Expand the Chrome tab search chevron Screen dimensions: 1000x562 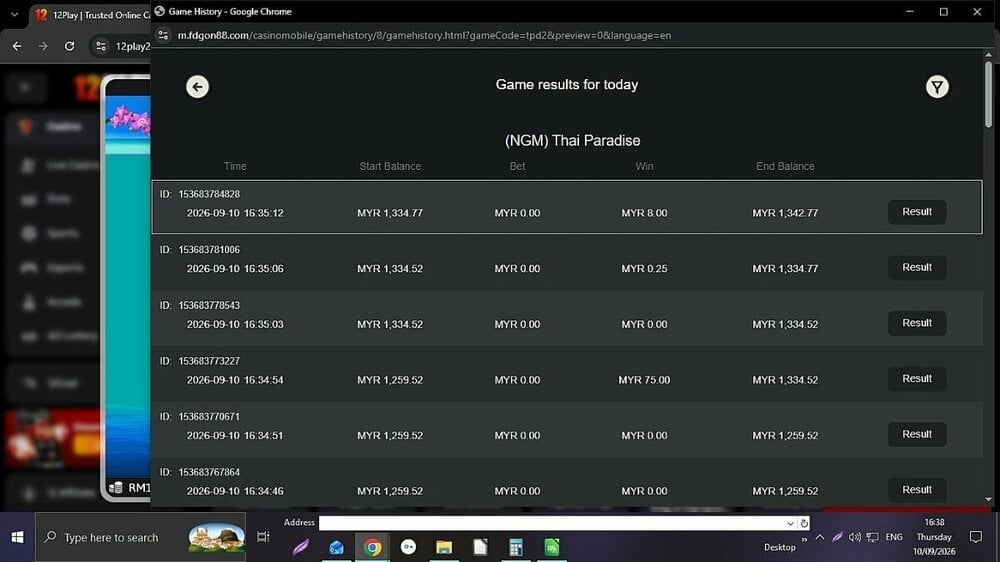(14, 14)
